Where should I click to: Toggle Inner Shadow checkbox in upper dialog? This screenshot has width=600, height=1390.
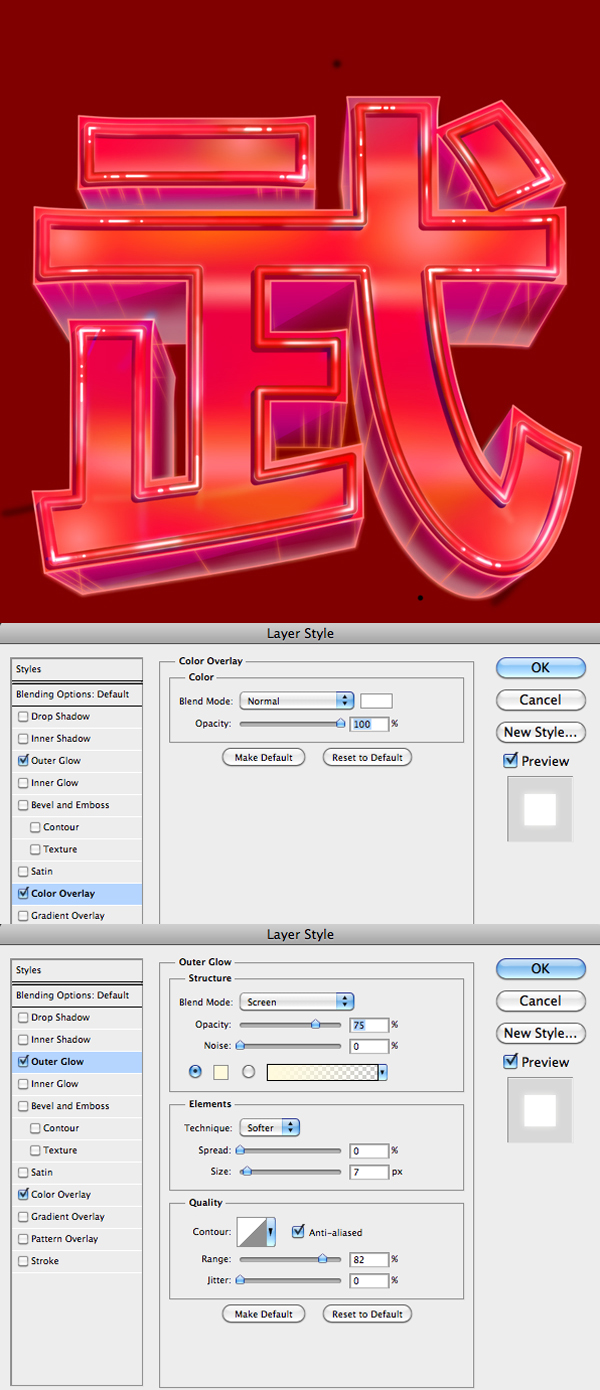23,739
